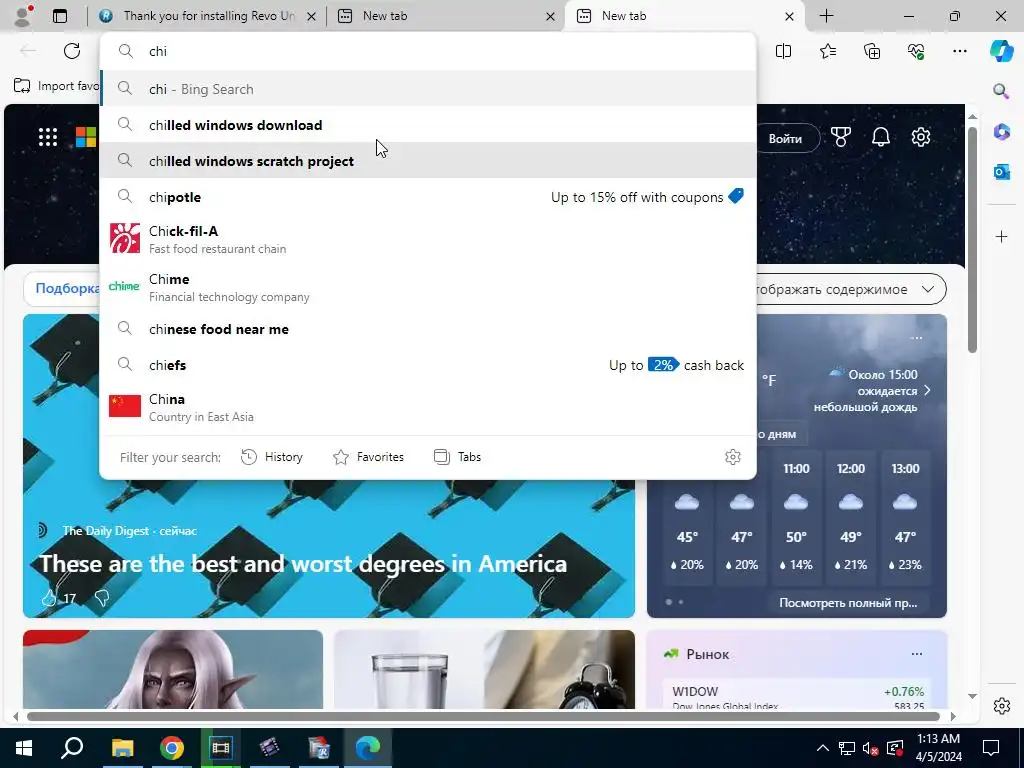The height and width of the screenshot is (768, 1024).
Task: Filter search by History
Action: click(272, 457)
